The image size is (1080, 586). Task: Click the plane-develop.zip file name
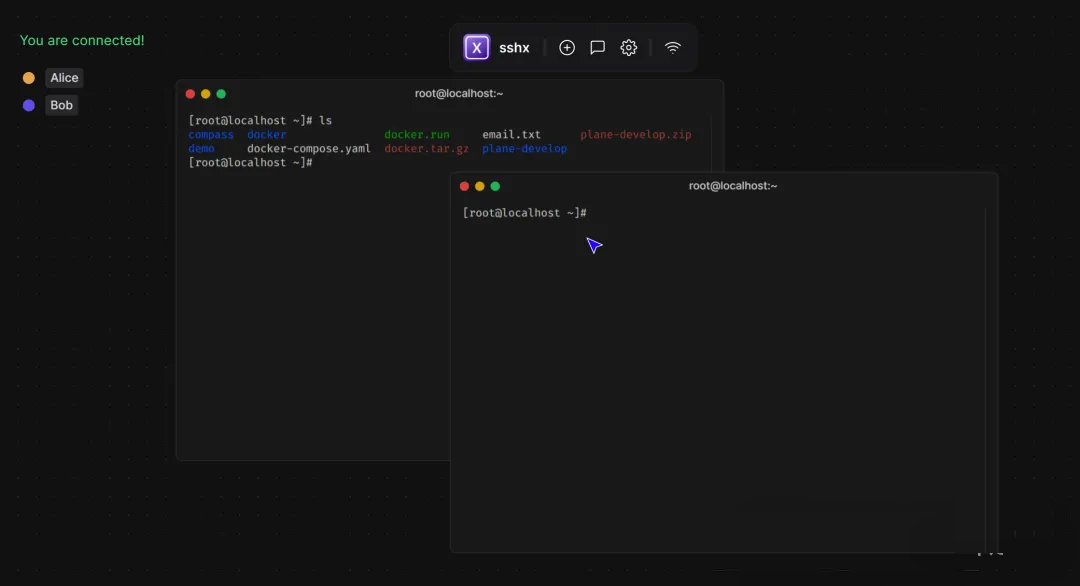pyautogui.click(x=635, y=134)
